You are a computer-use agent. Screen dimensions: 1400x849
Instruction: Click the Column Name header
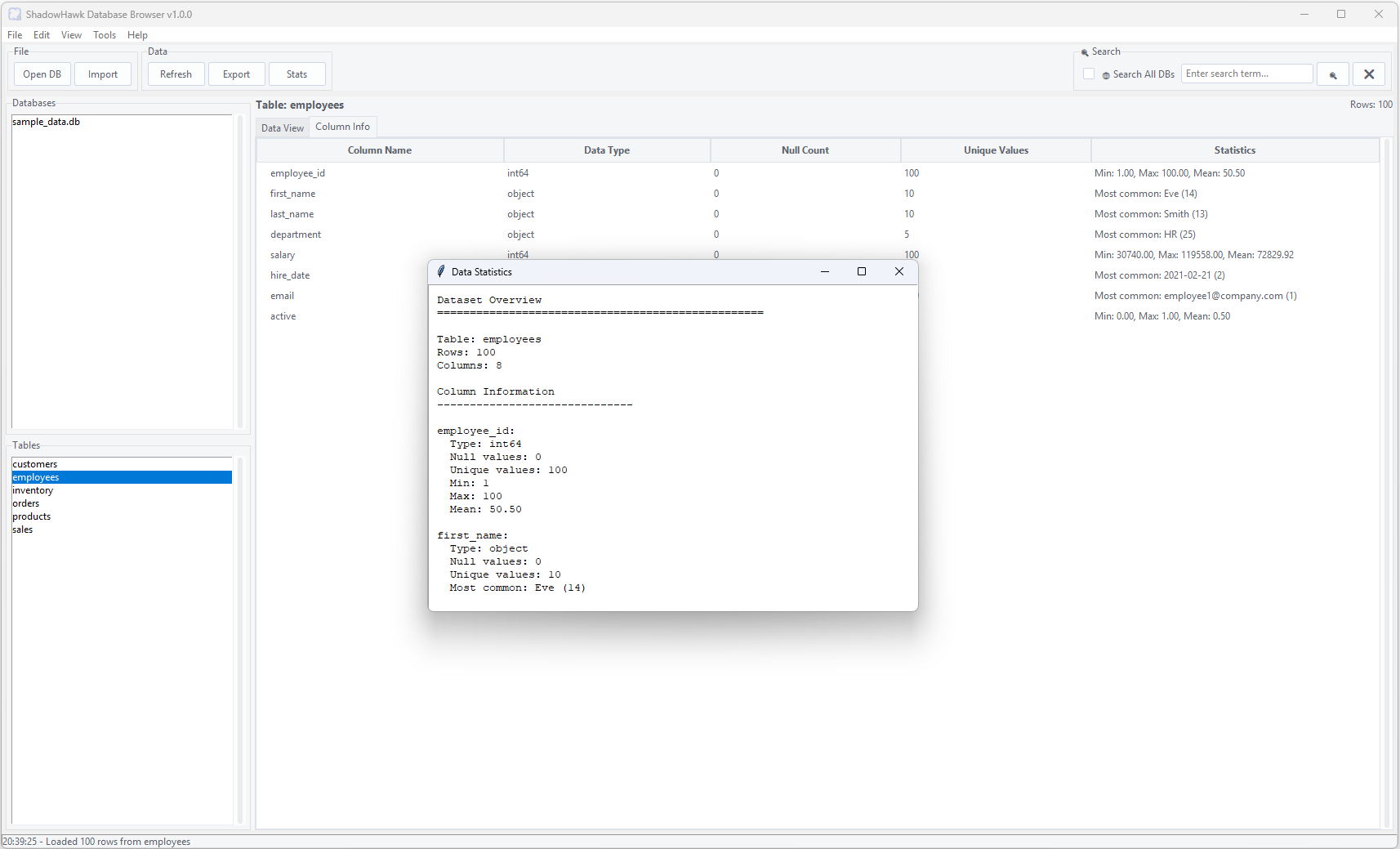[x=380, y=150]
